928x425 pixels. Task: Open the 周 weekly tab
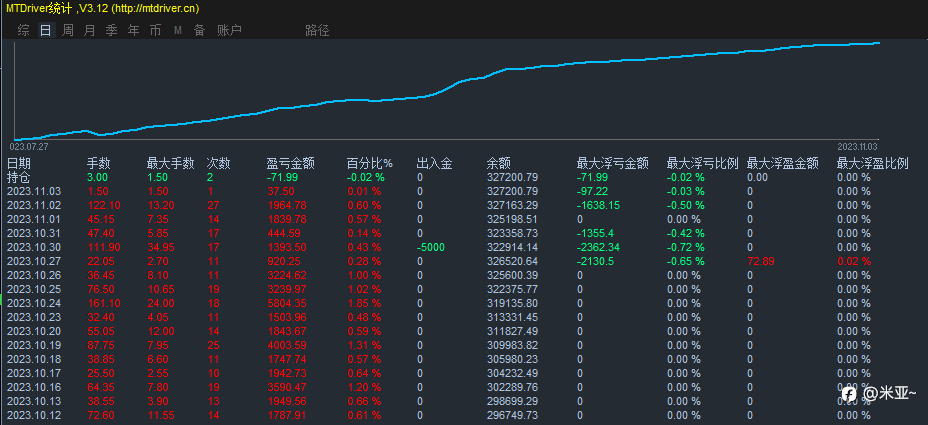[68, 30]
